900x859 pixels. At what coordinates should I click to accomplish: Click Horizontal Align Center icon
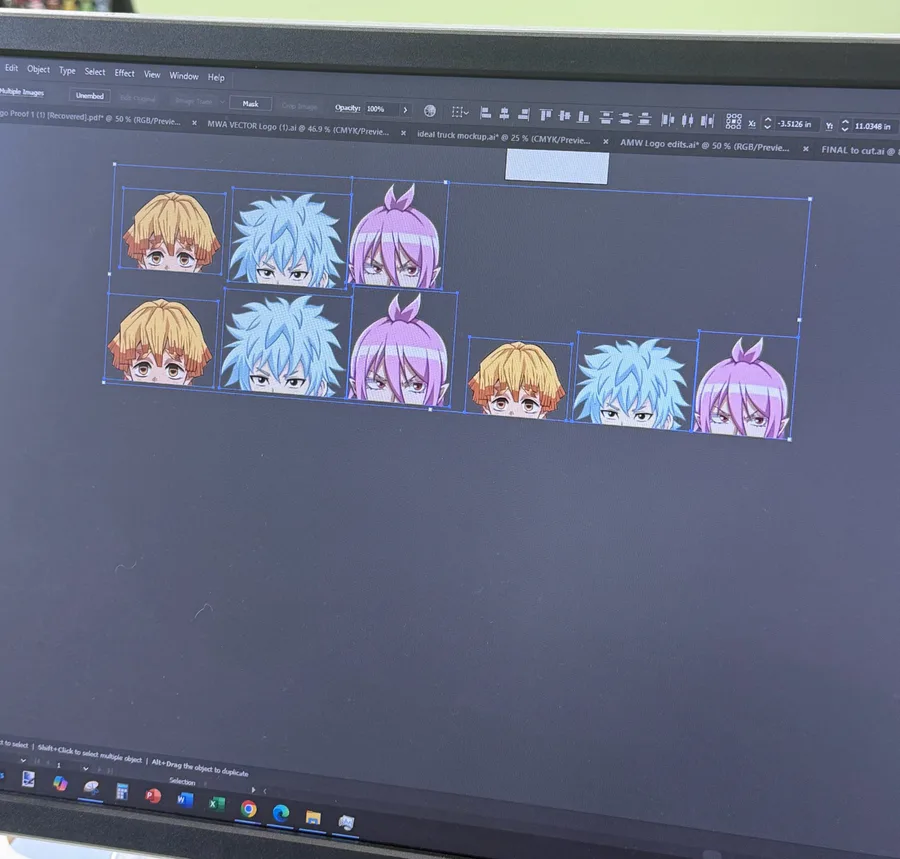pos(504,114)
